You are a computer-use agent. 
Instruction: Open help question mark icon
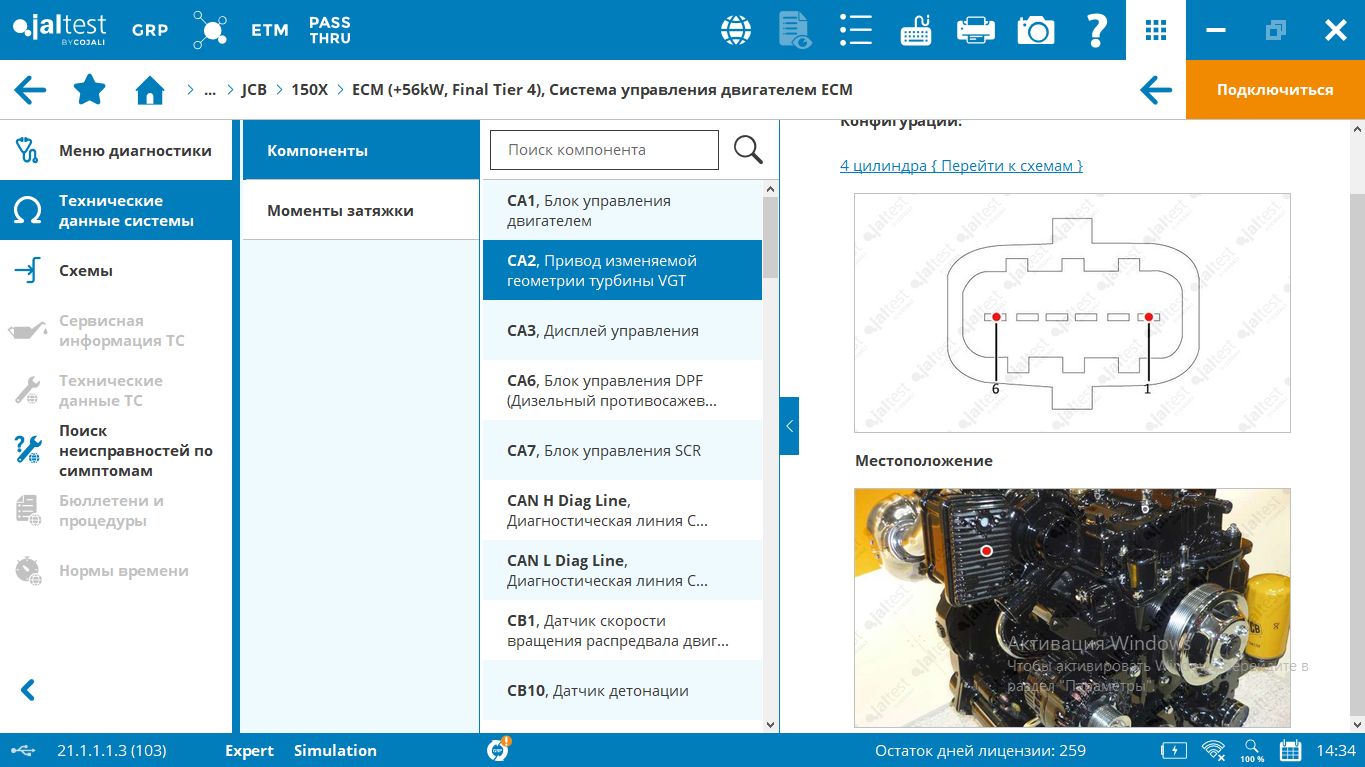(x=1096, y=30)
